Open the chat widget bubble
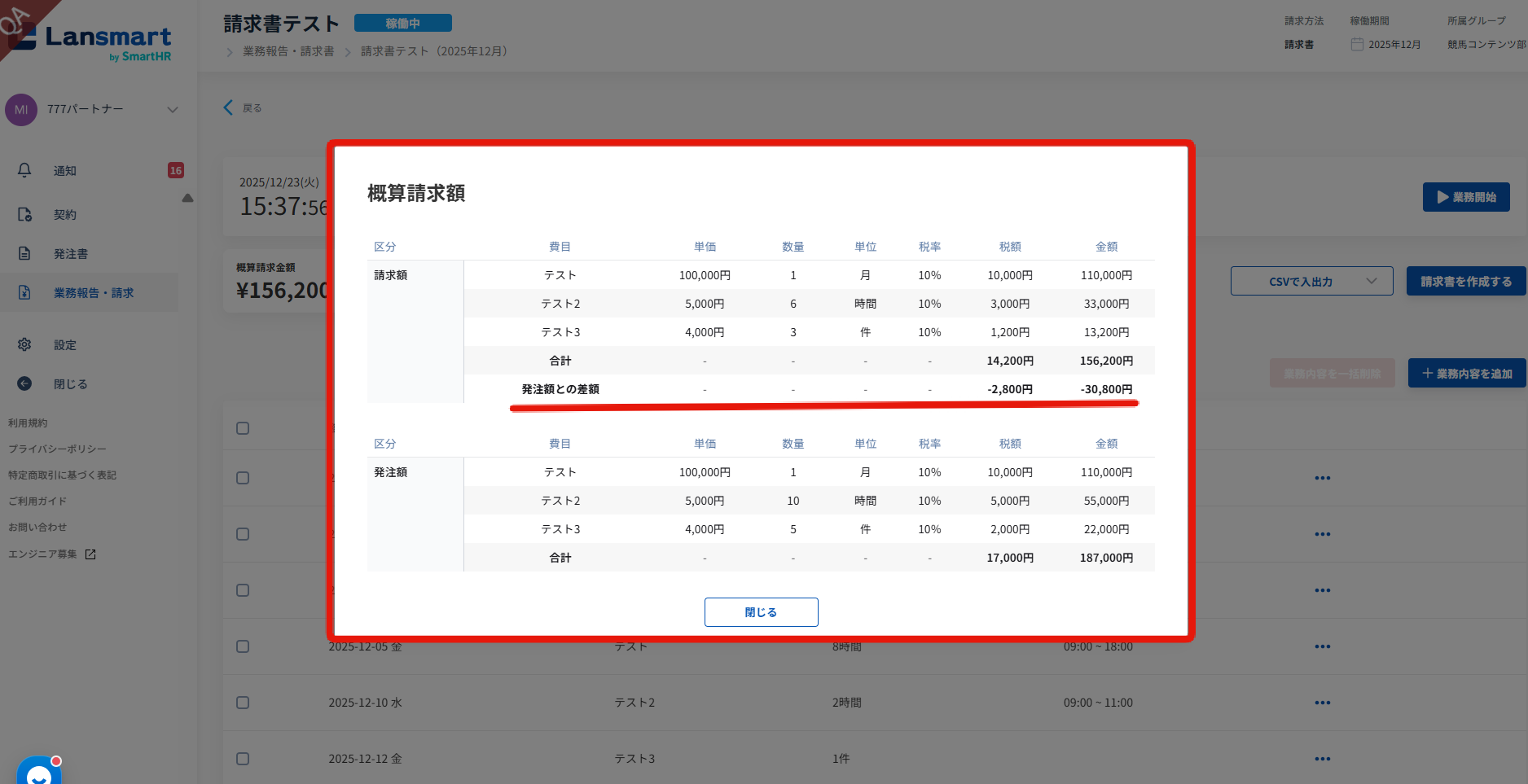Screen dimensions: 1528x784 click(x=39, y=770)
